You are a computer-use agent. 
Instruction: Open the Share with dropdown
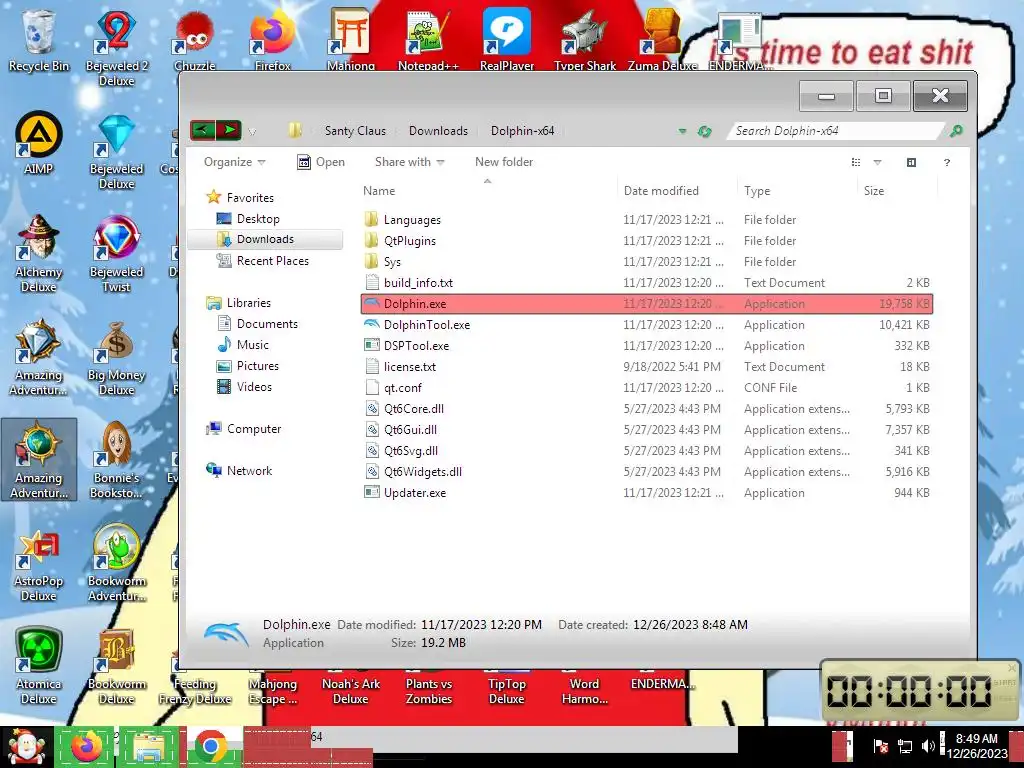tap(409, 162)
